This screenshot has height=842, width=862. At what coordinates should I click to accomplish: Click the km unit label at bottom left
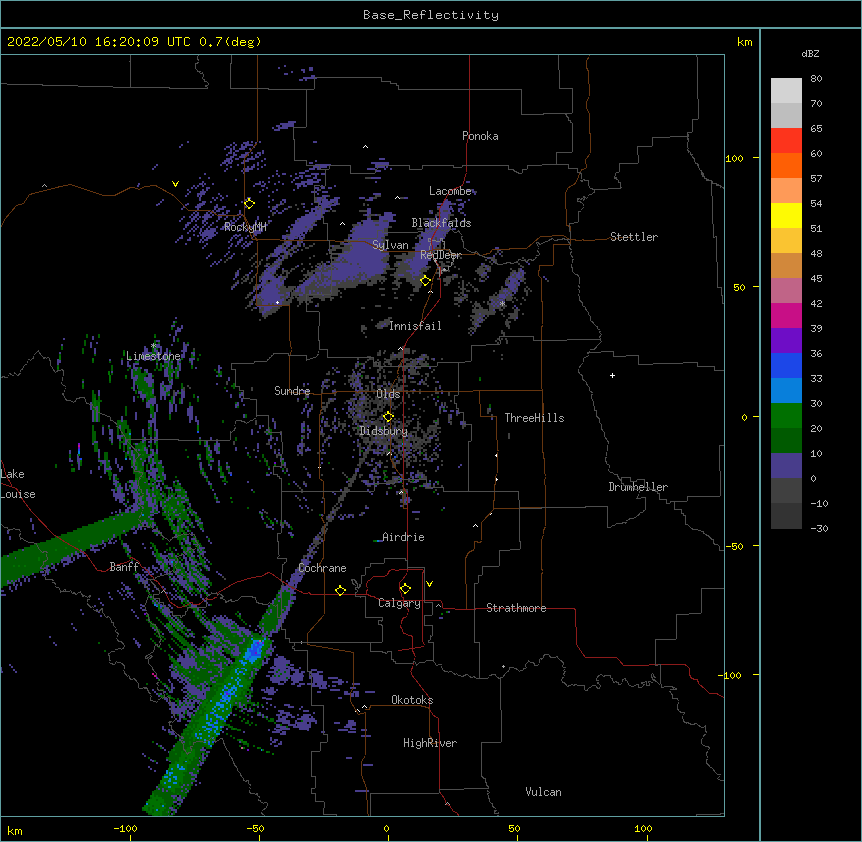coord(15,830)
